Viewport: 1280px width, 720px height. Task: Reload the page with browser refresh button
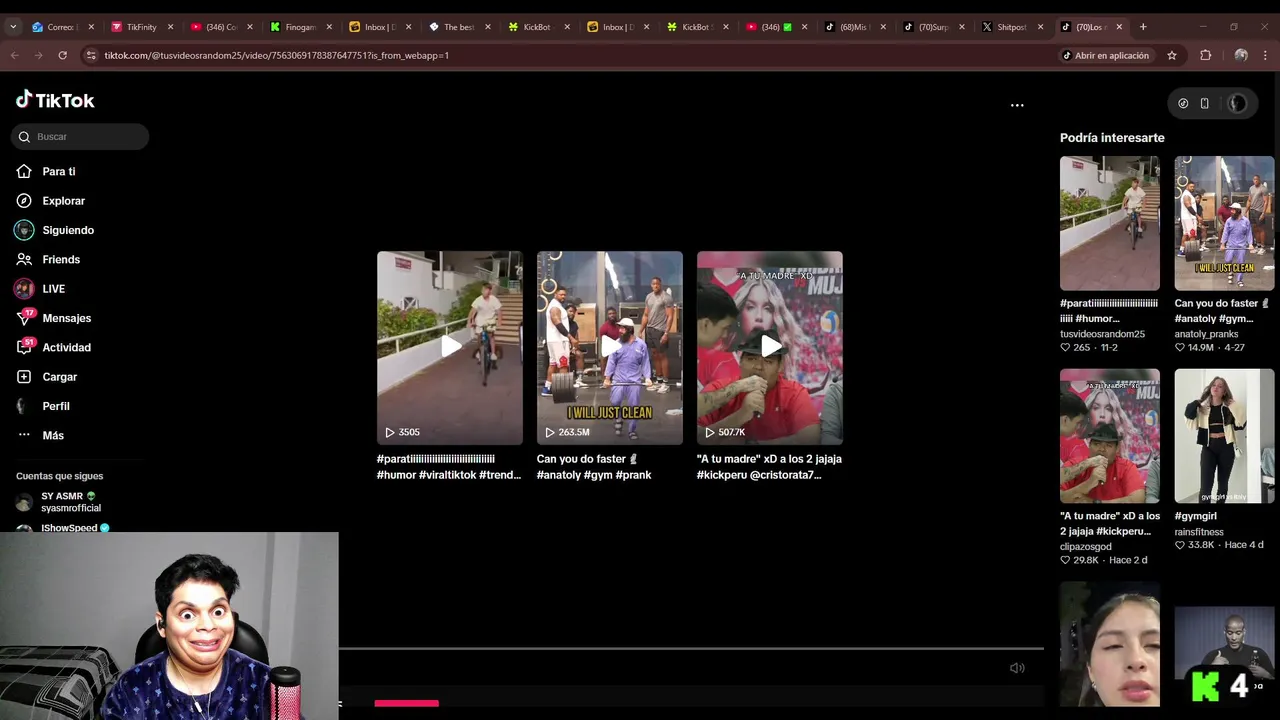click(x=62, y=55)
